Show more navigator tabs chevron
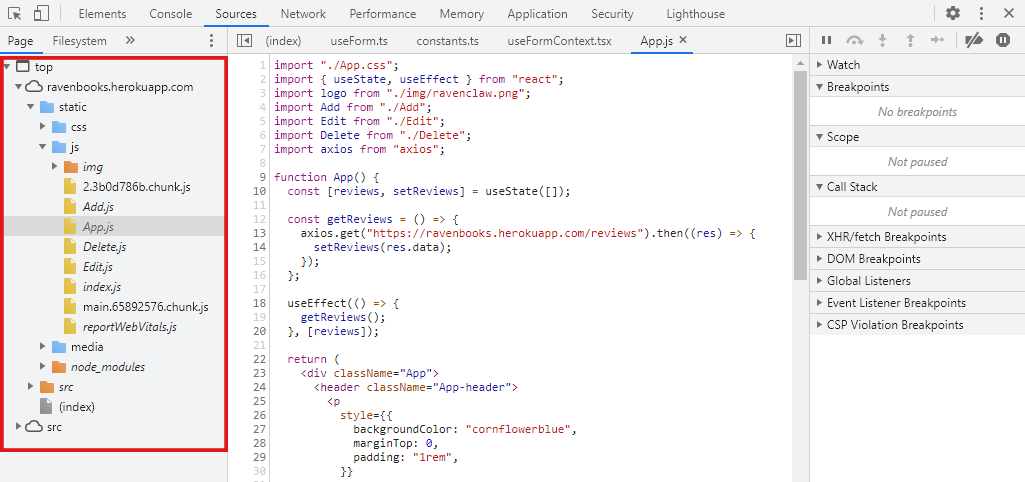Screen dimensions: 1025x482 [129, 41]
